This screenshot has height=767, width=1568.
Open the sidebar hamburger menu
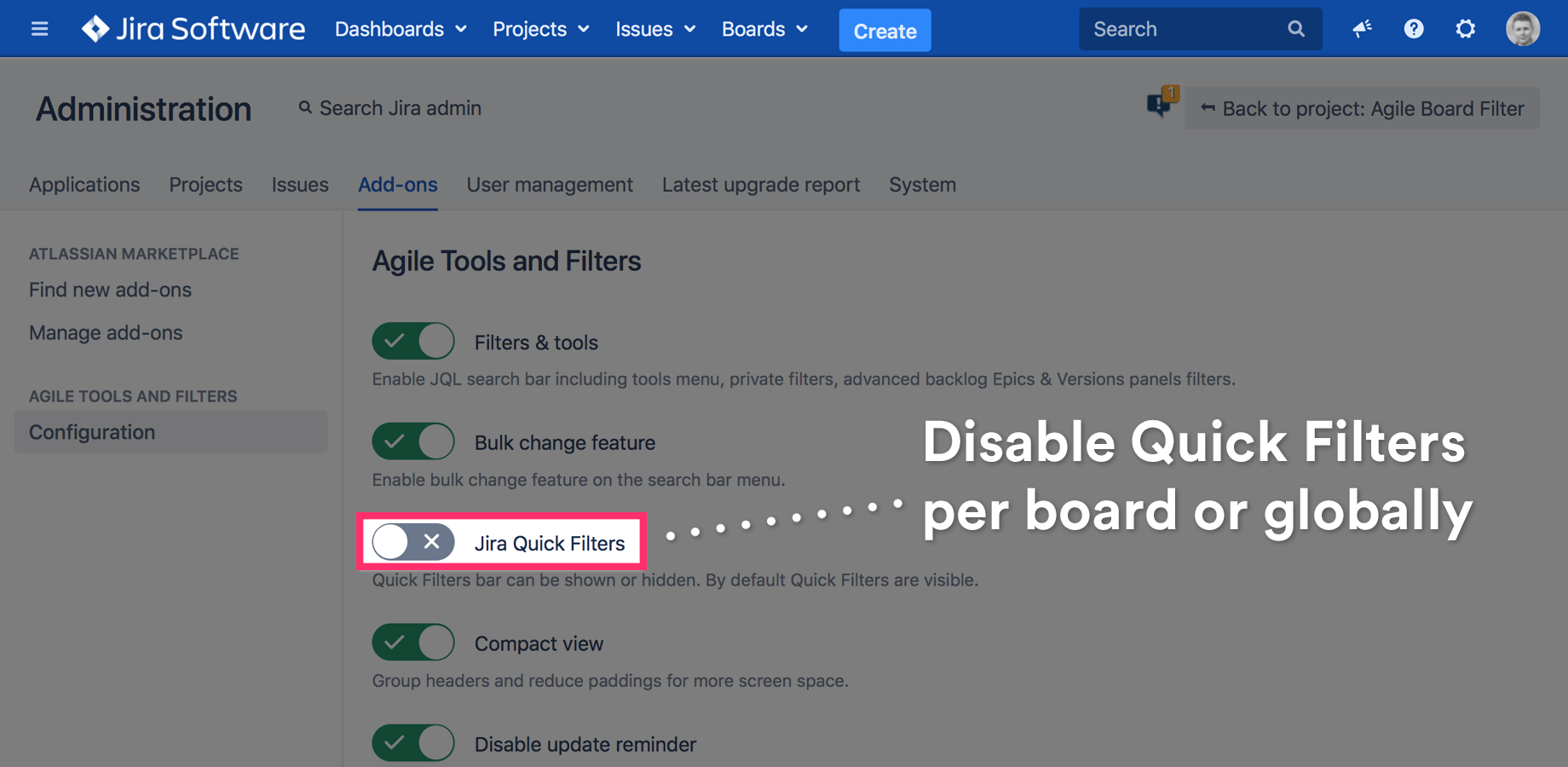[39, 28]
